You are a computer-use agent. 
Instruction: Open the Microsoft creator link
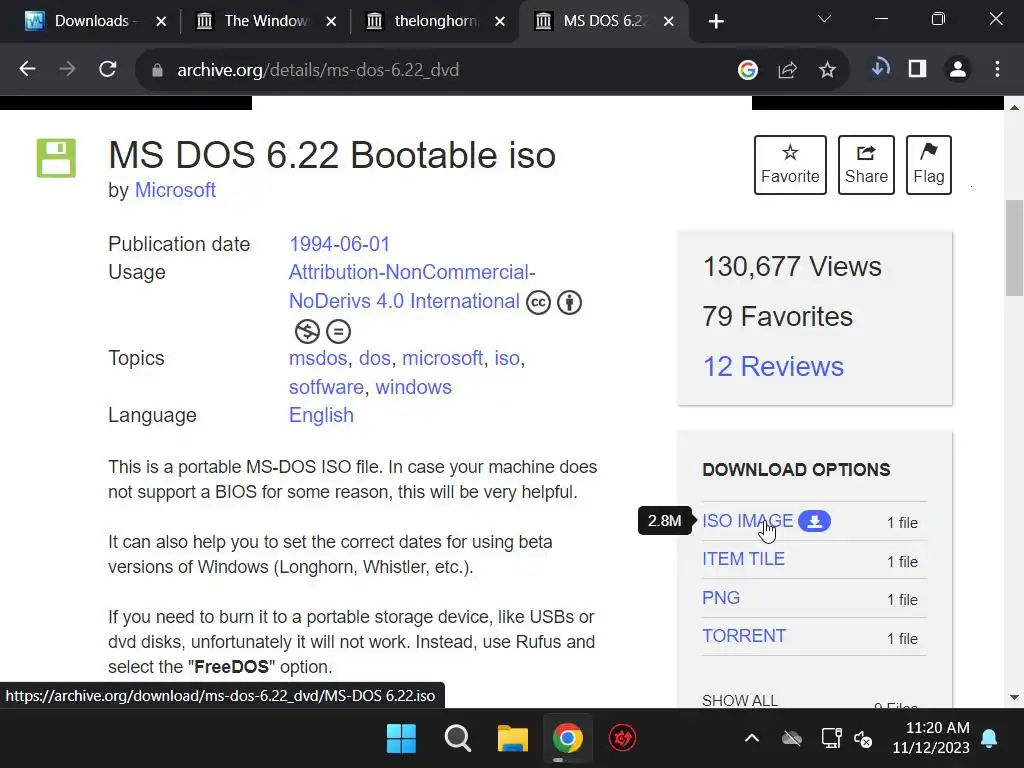175,190
